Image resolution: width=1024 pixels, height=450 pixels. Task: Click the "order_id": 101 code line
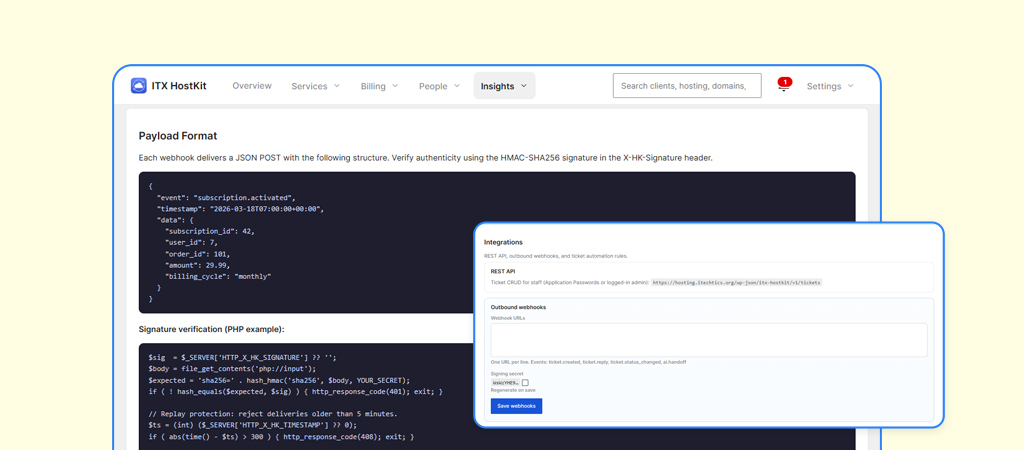click(x=198, y=253)
